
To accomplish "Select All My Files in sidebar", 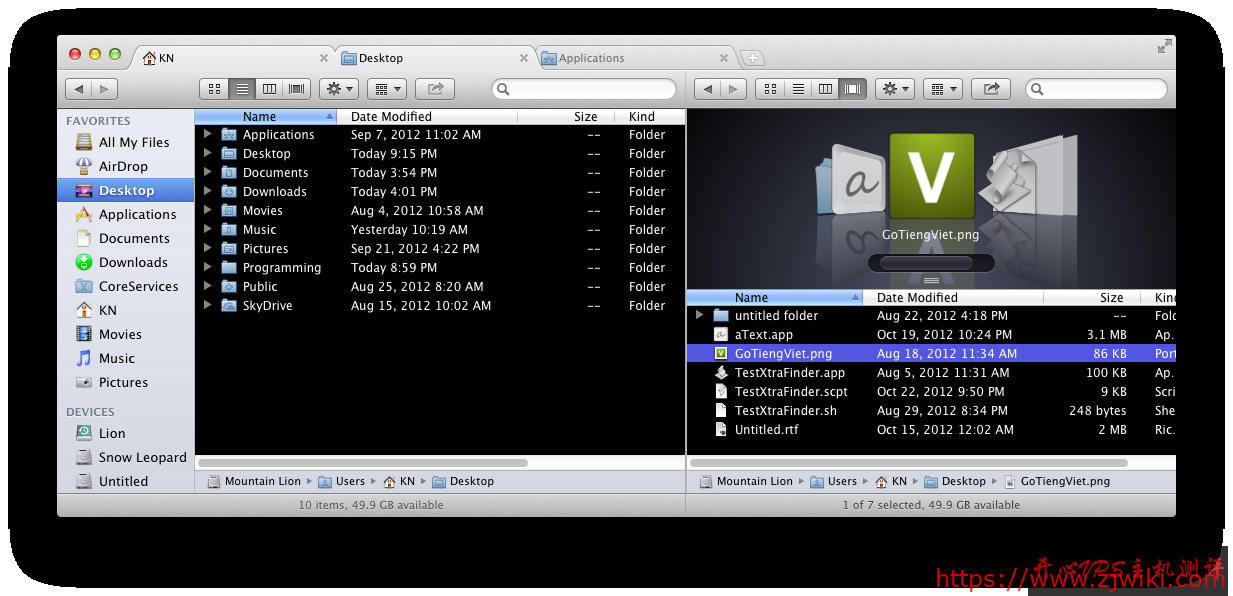I will pos(133,142).
